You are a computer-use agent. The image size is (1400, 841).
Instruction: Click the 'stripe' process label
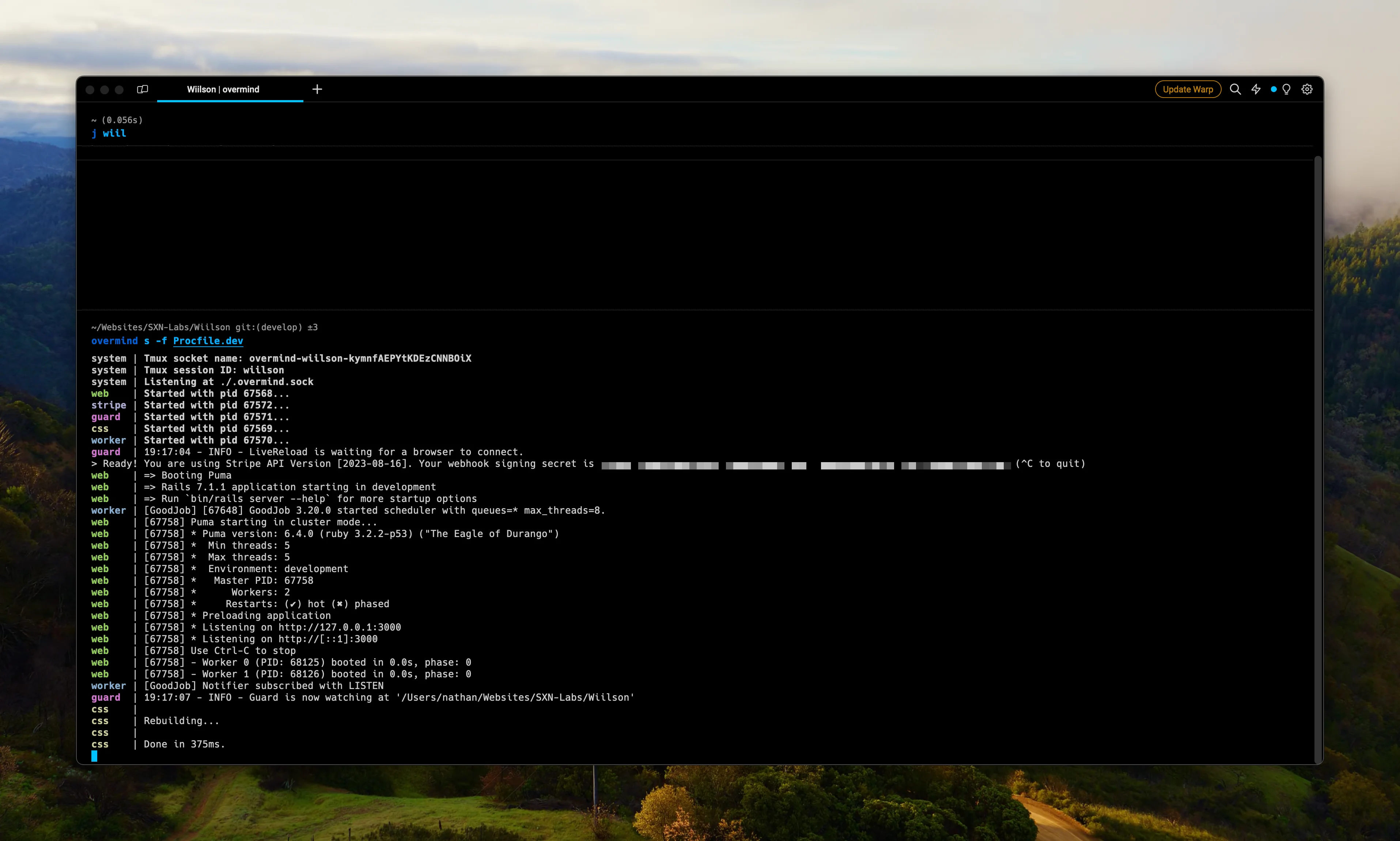click(109, 405)
